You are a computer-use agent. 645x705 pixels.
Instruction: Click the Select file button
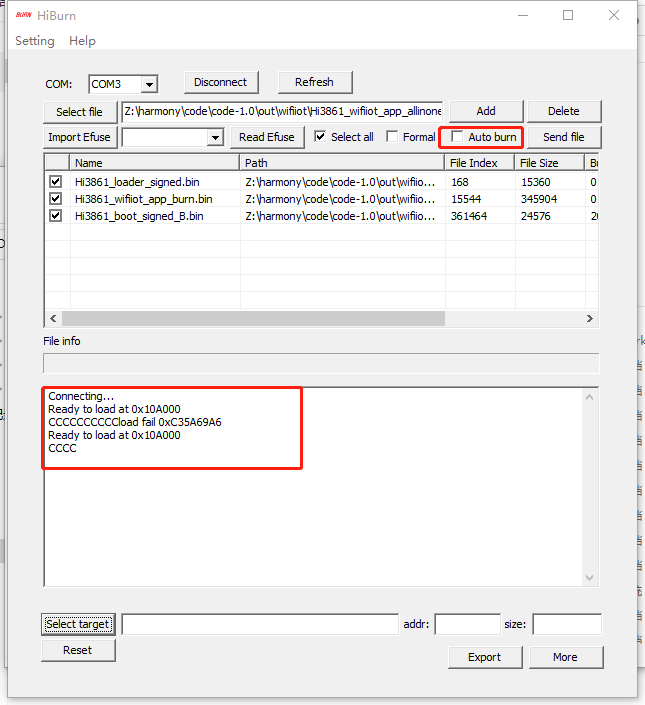tap(80, 112)
